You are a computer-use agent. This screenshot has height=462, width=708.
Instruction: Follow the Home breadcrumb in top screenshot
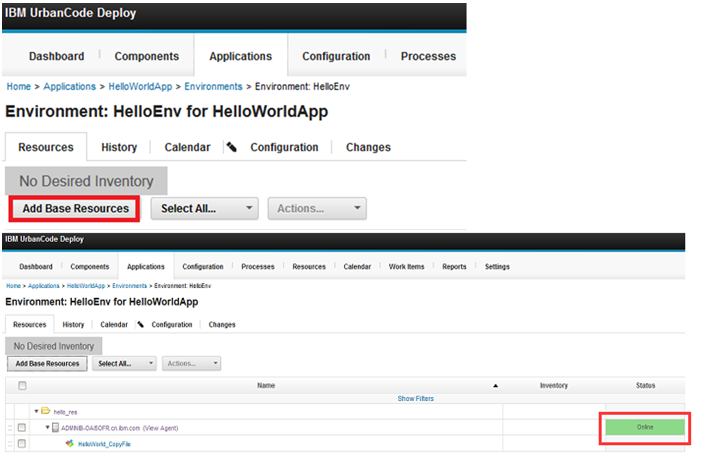pyautogui.click(x=19, y=86)
